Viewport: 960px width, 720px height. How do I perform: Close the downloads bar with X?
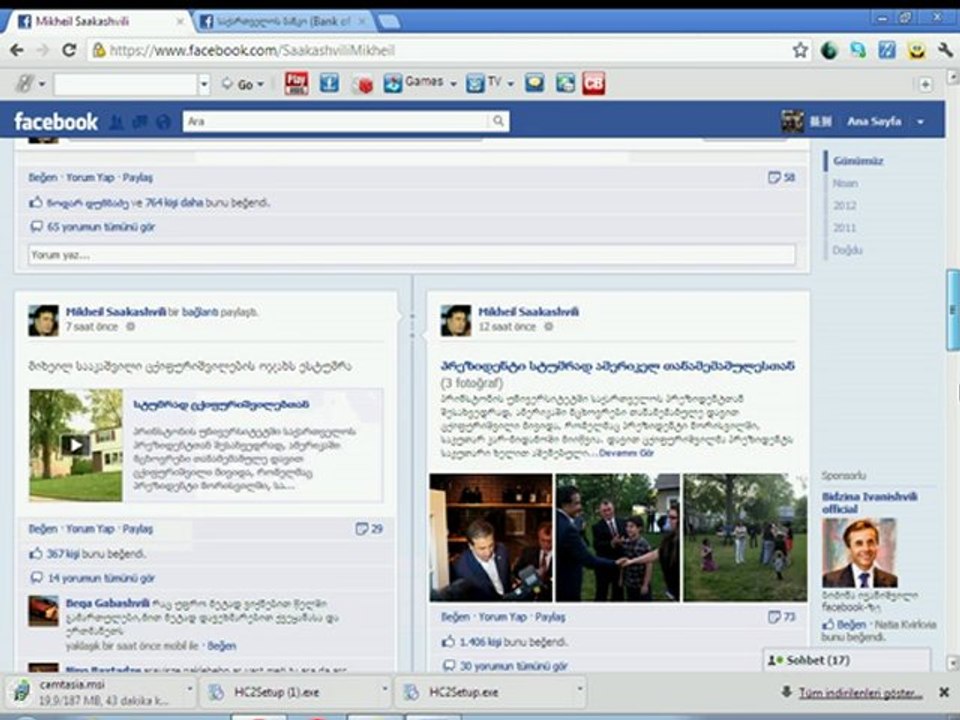[944, 692]
